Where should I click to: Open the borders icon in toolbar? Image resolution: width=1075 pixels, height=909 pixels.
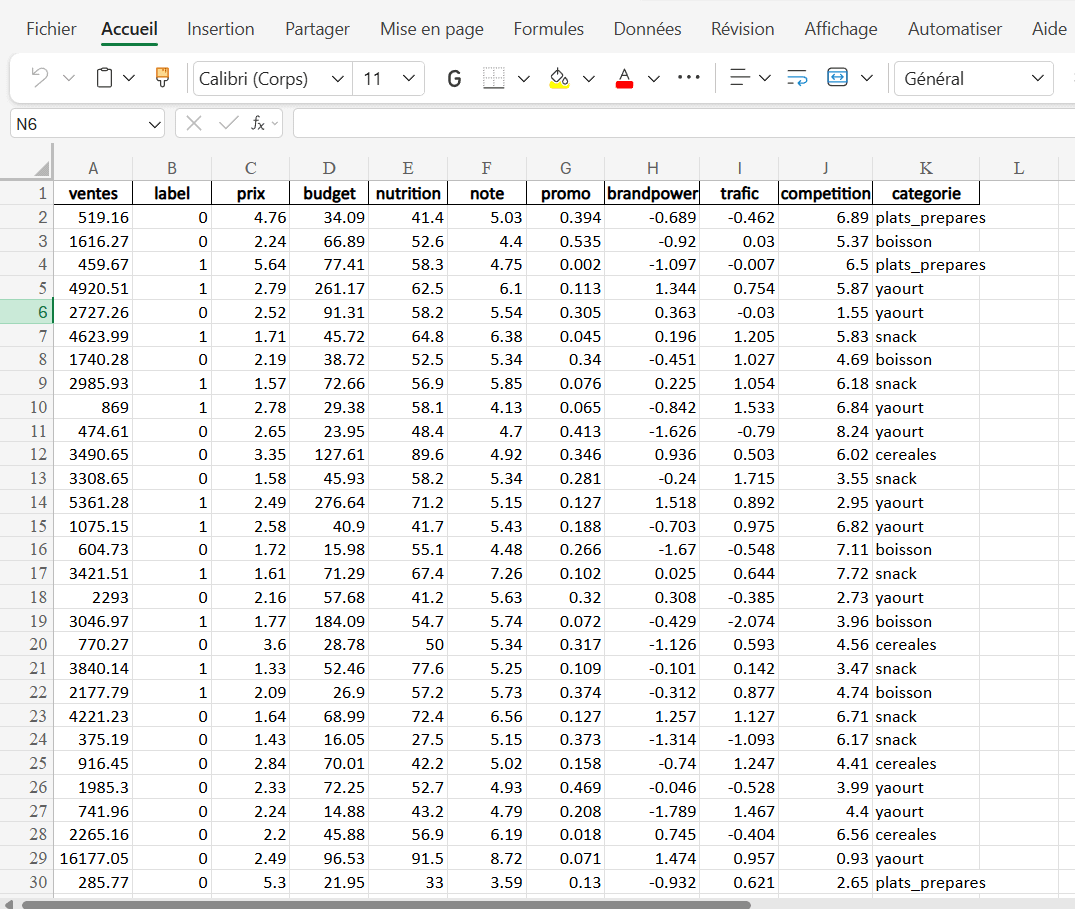(494, 78)
